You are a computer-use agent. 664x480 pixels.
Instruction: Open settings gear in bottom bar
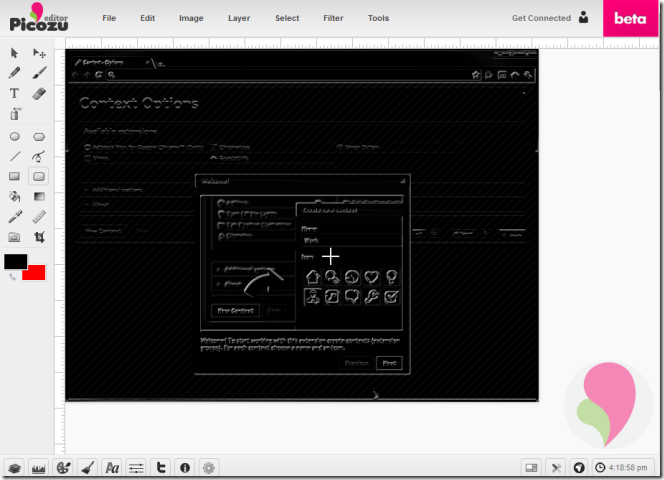click(209, 467)
